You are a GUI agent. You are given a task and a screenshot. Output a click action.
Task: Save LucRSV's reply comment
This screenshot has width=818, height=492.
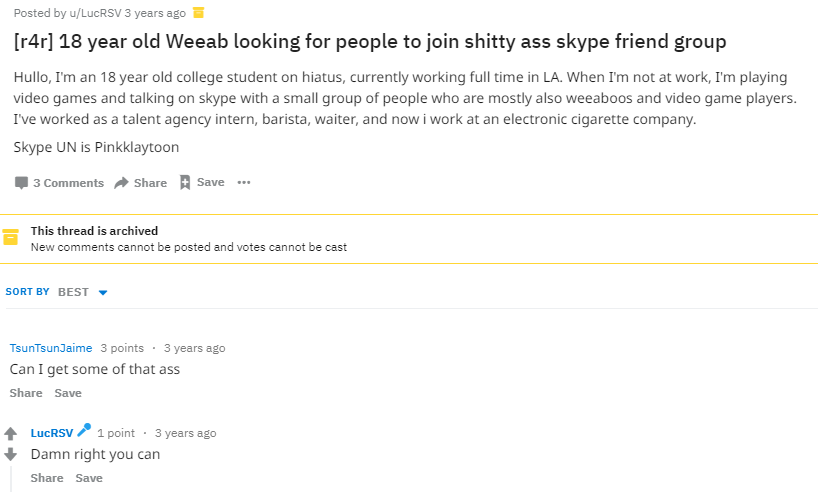(89, 478)
